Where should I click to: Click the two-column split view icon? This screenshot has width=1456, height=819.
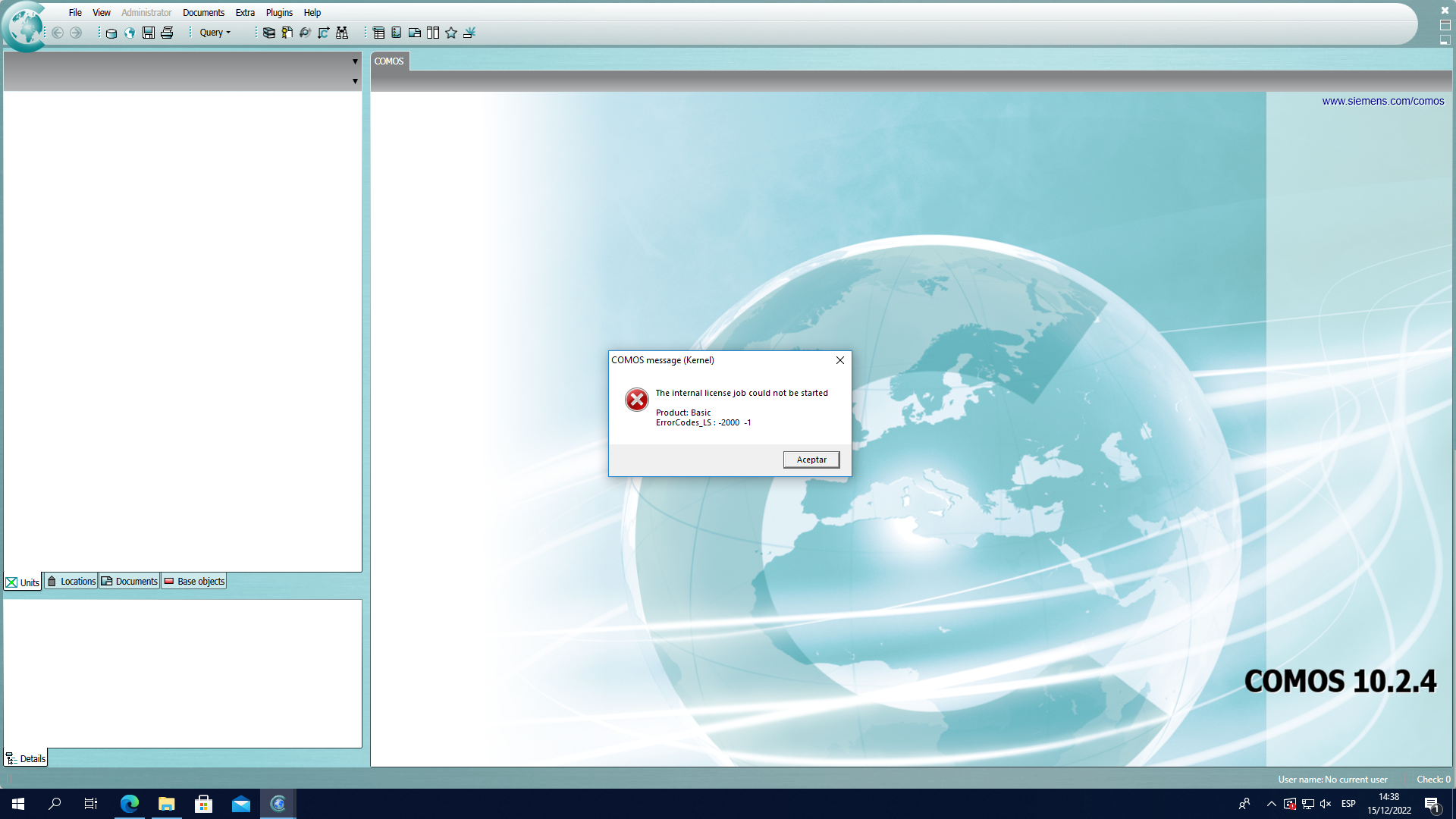click(433, 33)
